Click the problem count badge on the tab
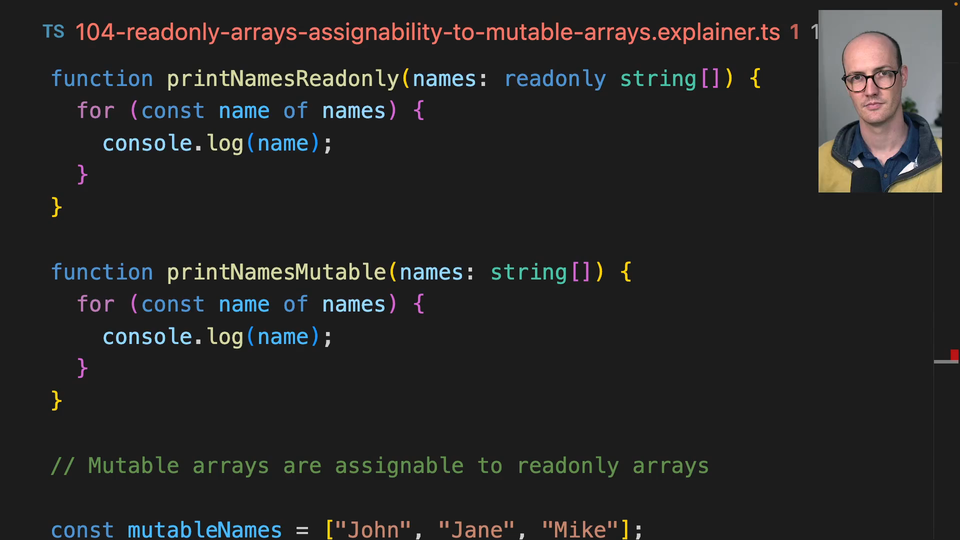Image resolution: width=960 pixels, height=540 pixels. [795, 32]
